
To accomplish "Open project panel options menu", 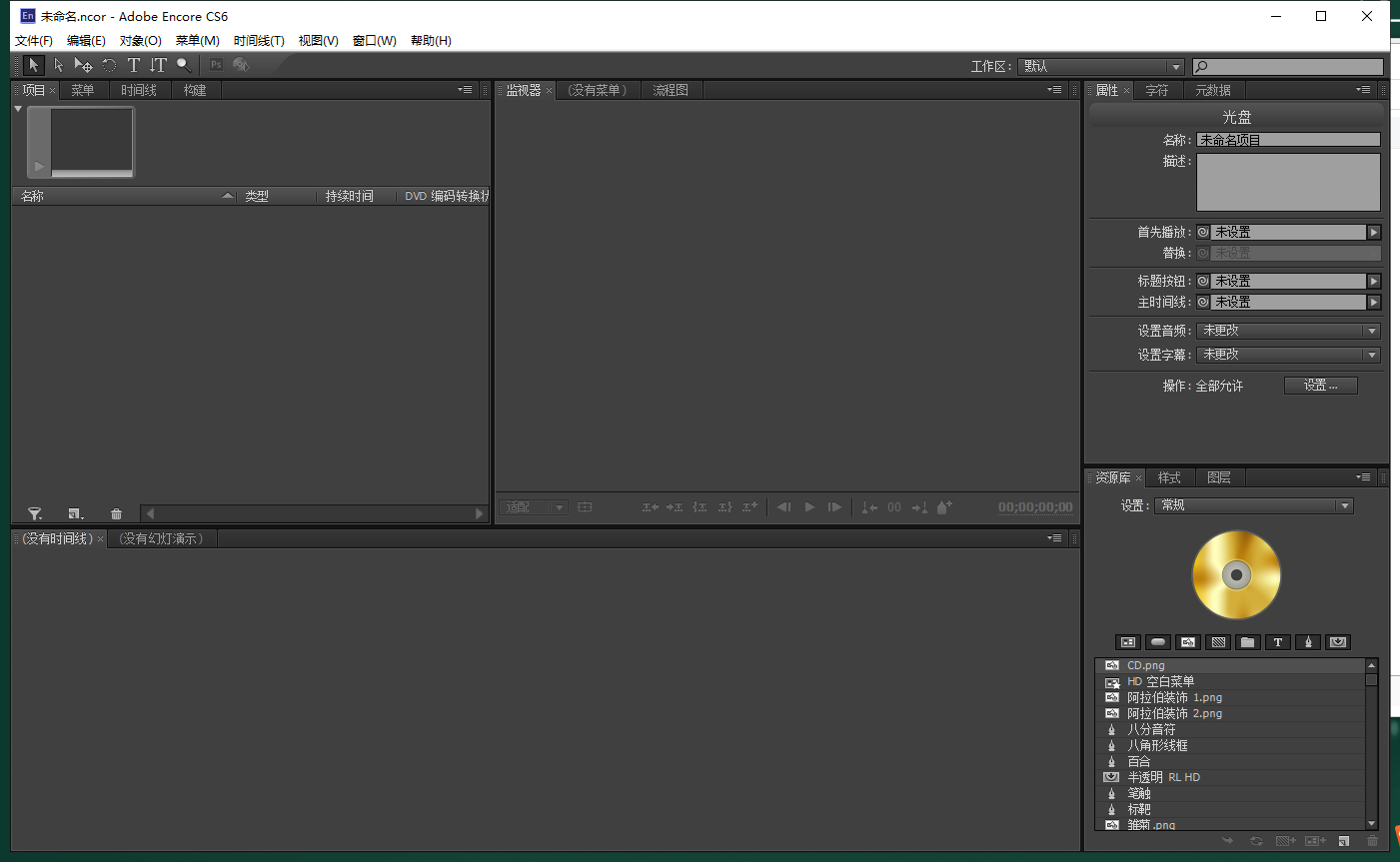I will 465,90.
